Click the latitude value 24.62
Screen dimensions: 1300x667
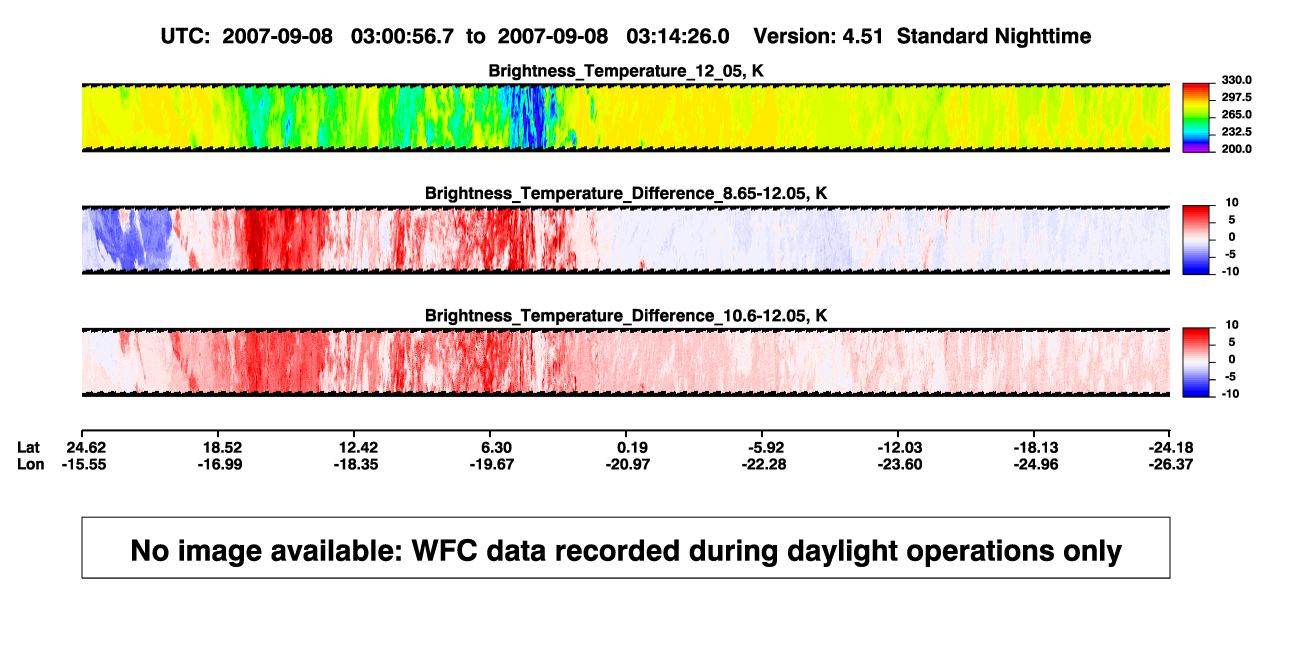[86, 447]
